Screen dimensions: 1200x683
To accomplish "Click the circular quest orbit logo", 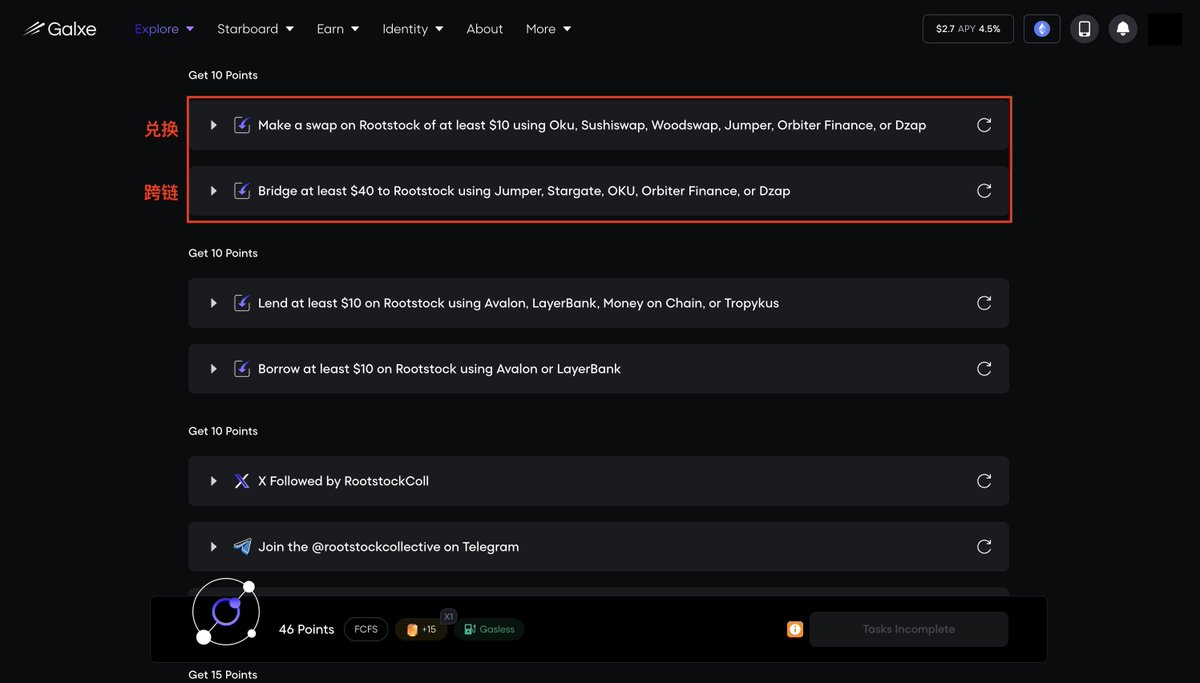I will tap(226, 611).
